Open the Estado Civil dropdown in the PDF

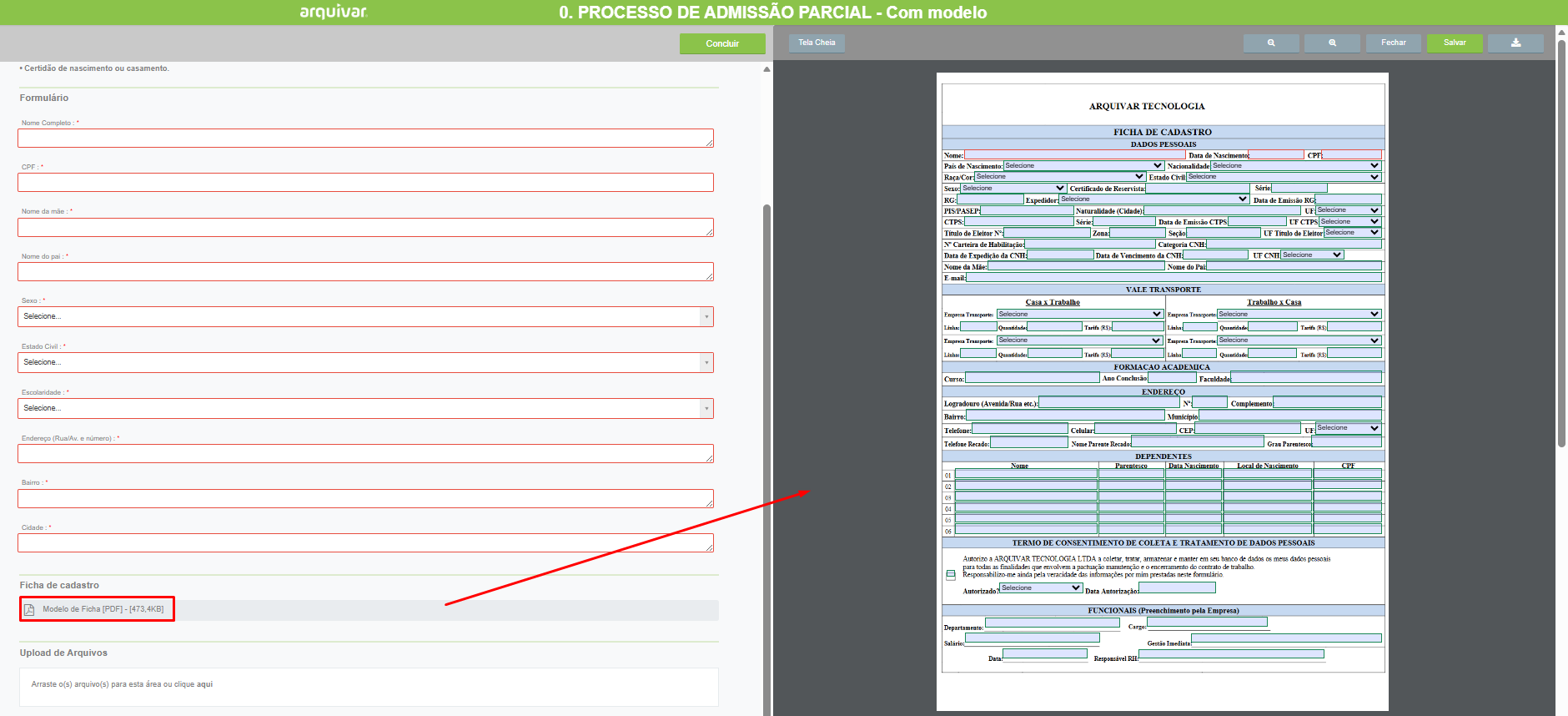(1284, 177)
